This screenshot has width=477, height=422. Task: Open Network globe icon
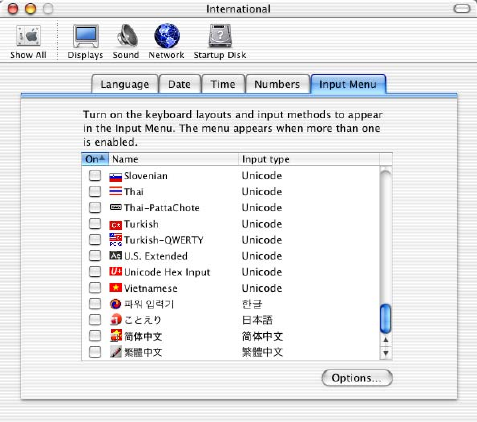(167, 36)
